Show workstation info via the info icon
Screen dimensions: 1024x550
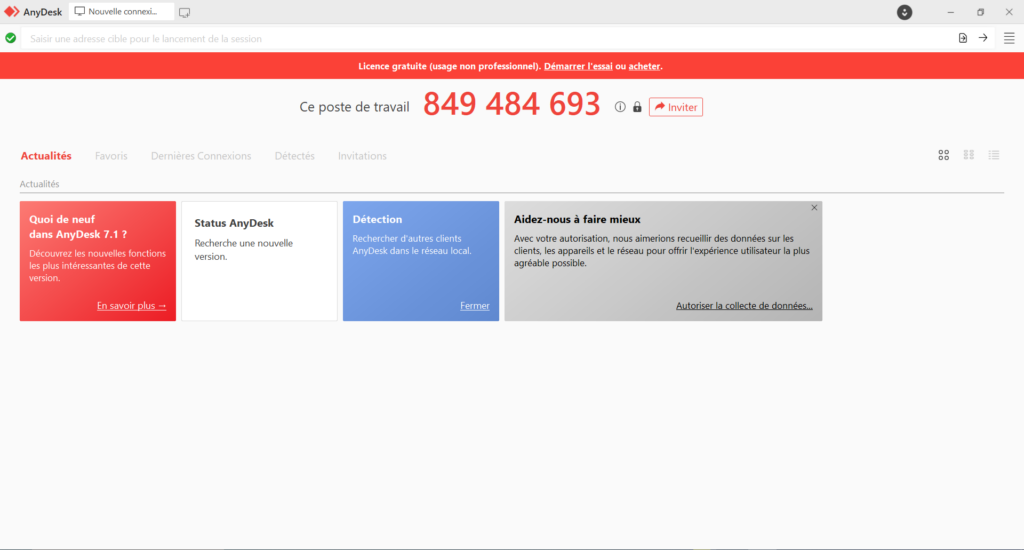(620, 107)
